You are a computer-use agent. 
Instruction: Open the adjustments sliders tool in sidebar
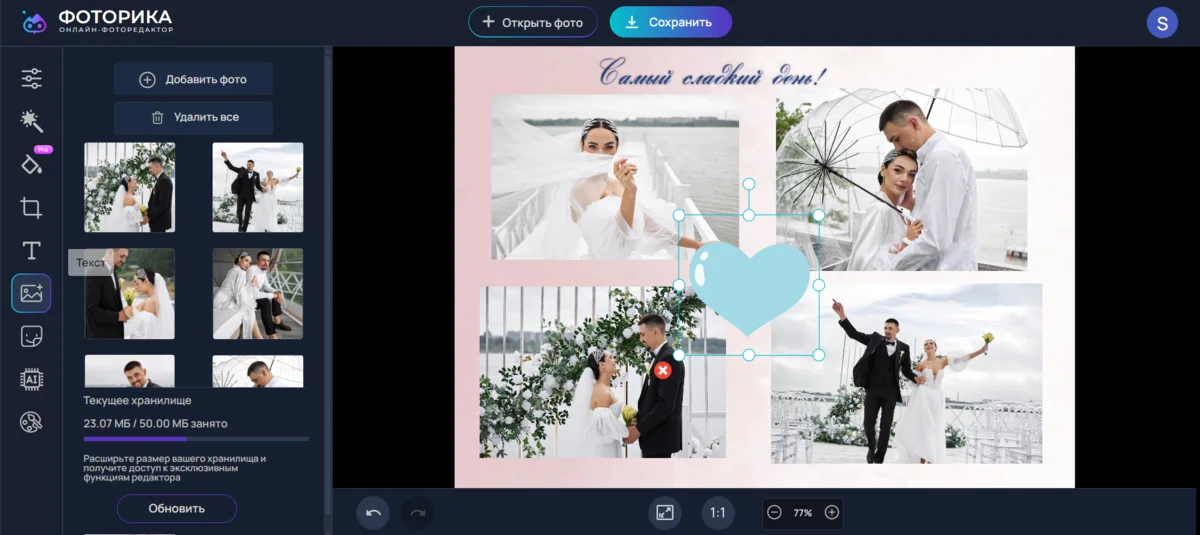(x=31, y=78)
